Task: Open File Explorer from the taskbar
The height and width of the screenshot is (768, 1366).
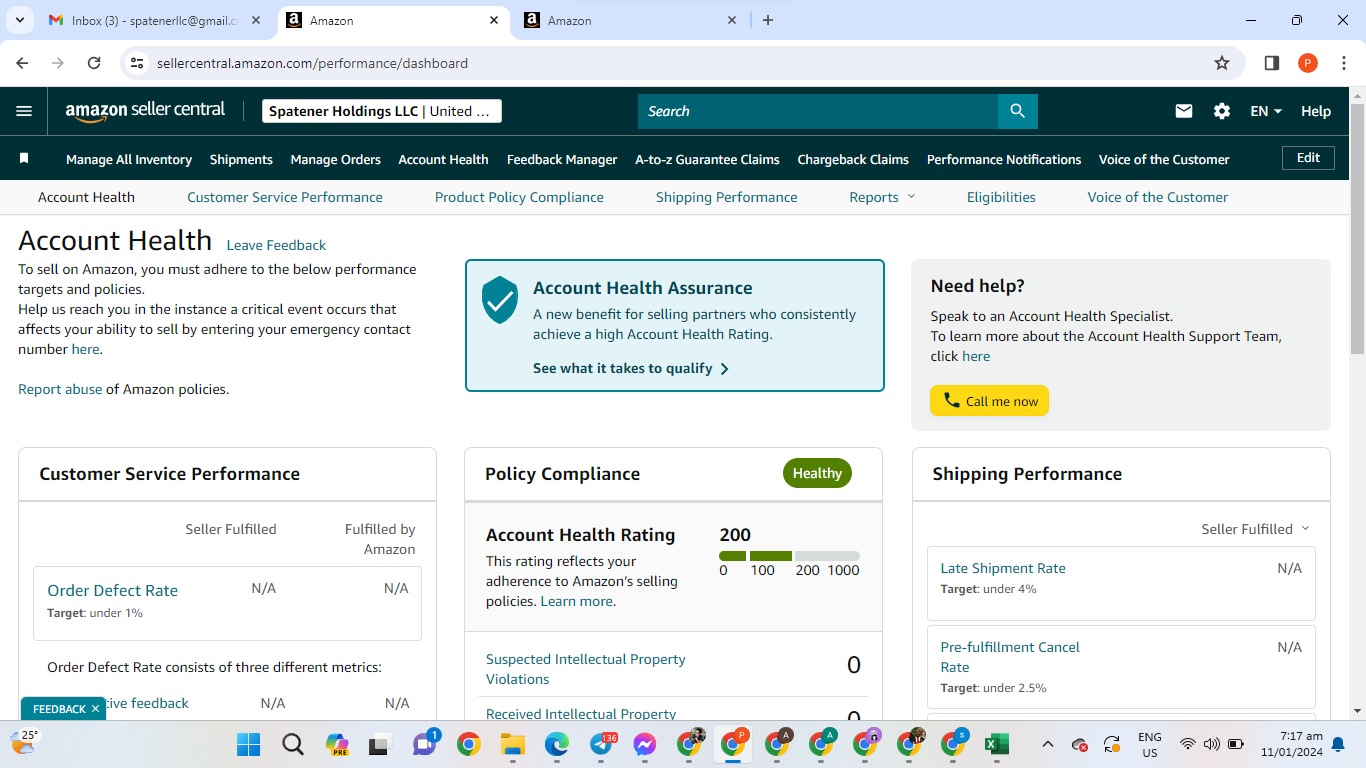Action: pyautogui.click(x=513, y=744)
